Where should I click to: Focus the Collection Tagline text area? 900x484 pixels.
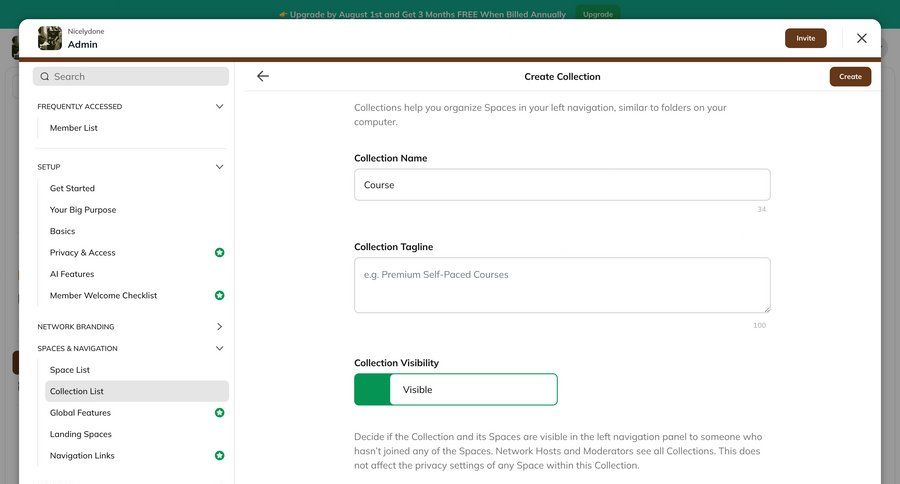562,285
